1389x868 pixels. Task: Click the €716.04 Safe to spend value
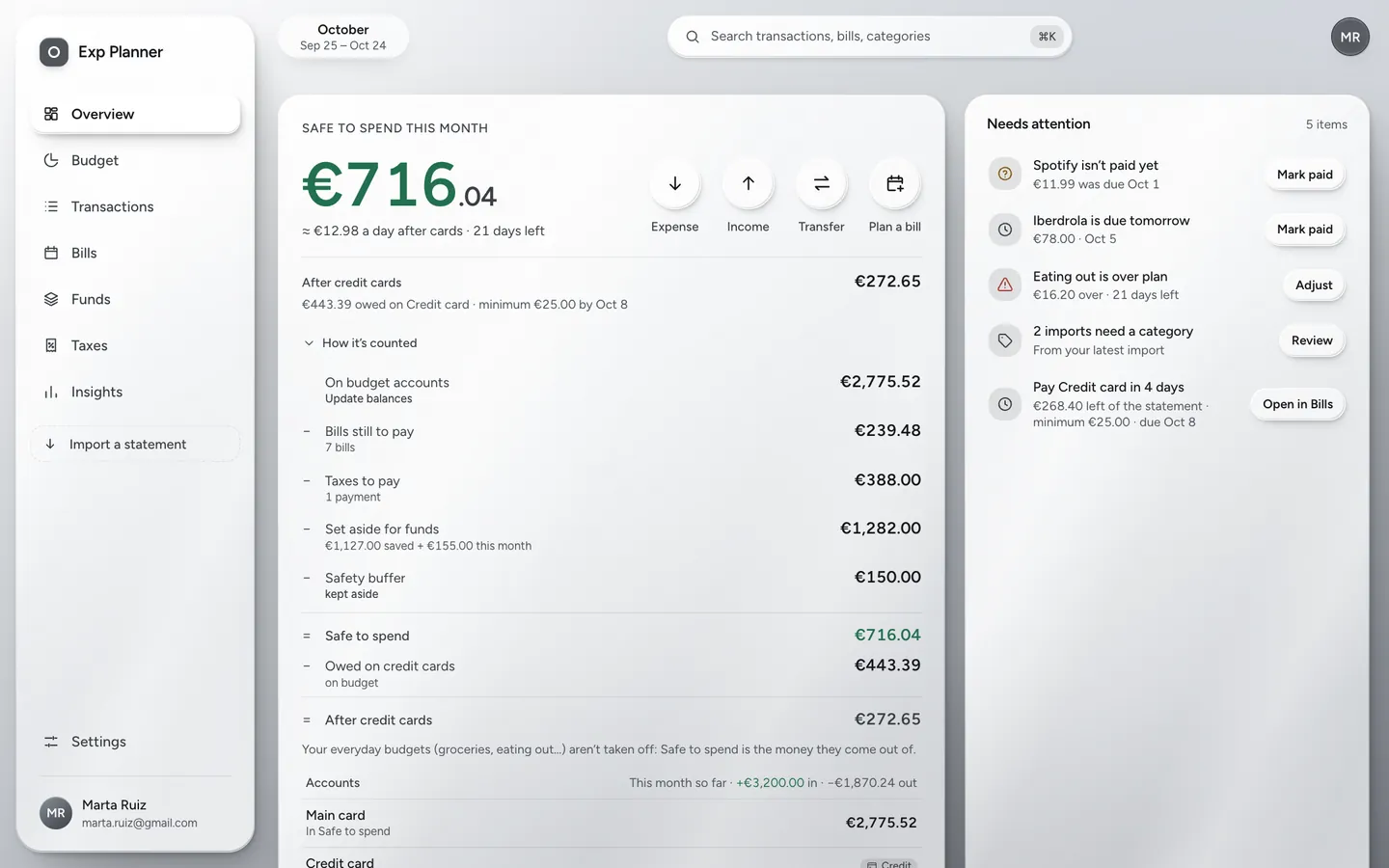[887, 636]
